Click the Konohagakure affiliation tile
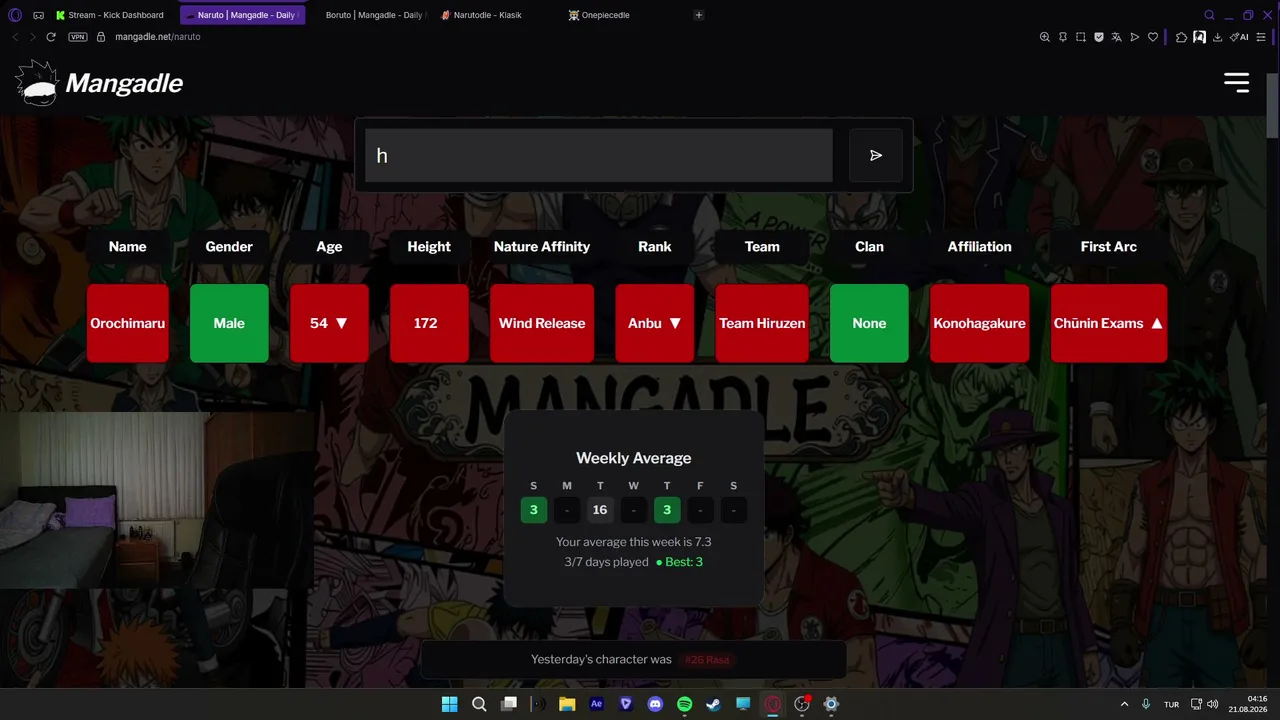 [979, 323]
